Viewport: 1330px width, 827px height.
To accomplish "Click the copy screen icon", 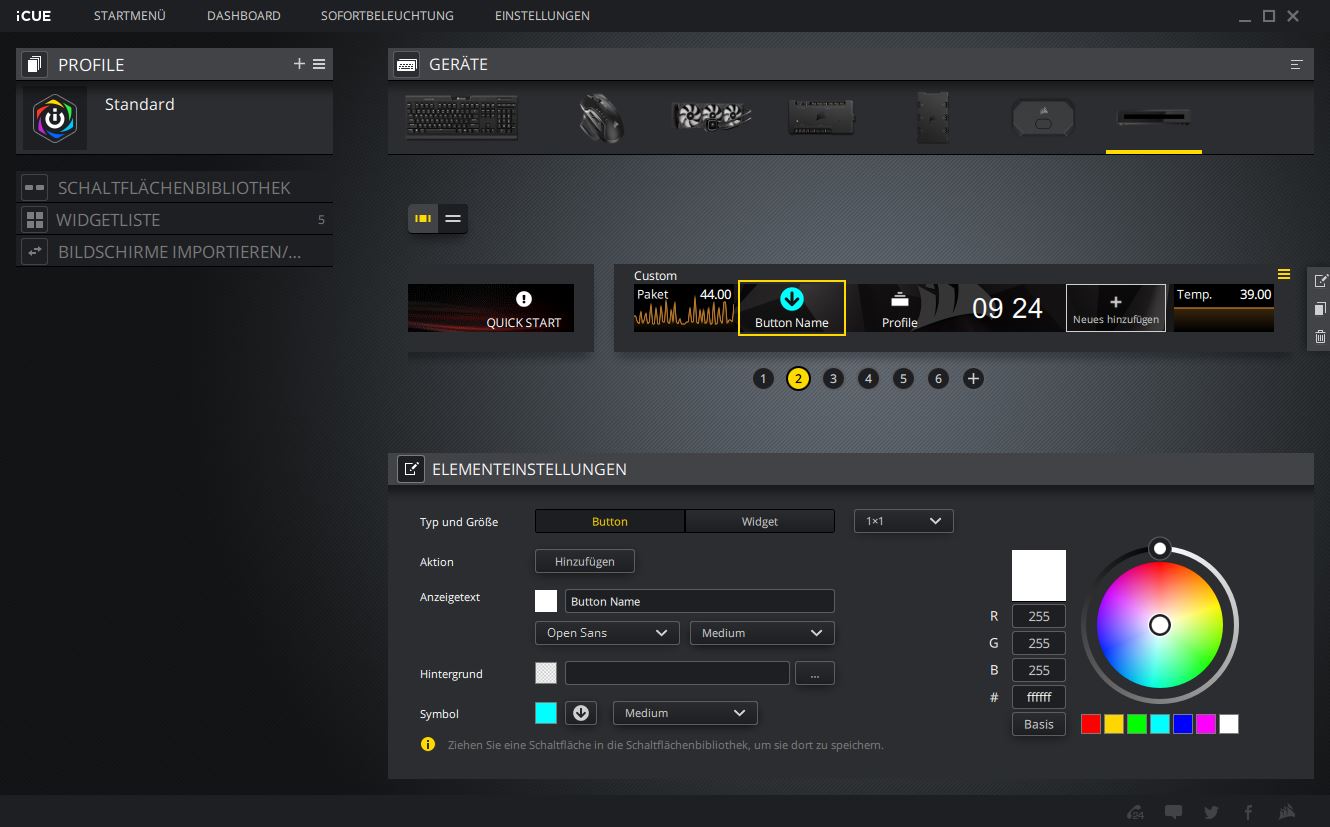I will click(x=1320, y=309).
